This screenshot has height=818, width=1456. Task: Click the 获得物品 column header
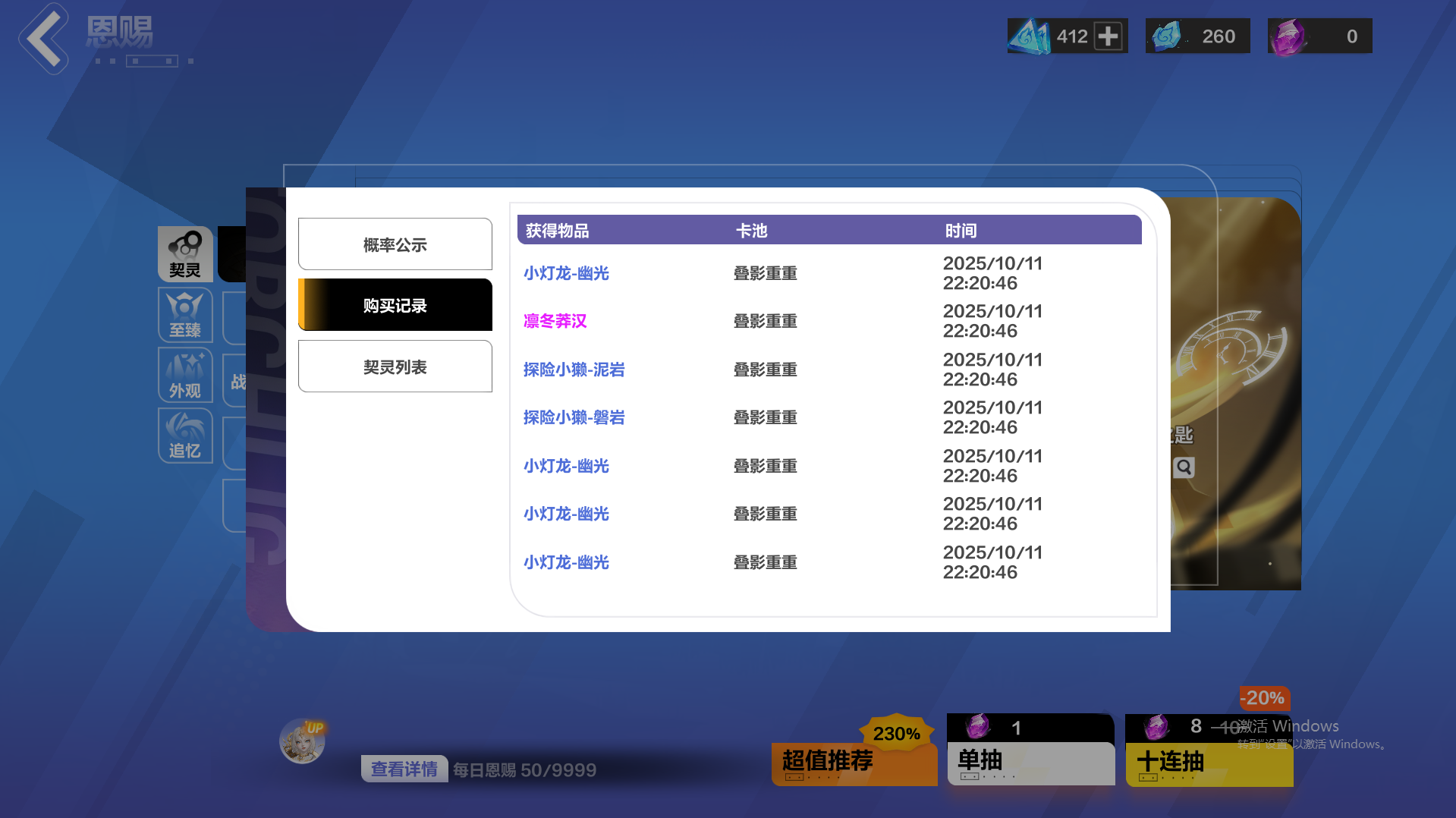558,231
